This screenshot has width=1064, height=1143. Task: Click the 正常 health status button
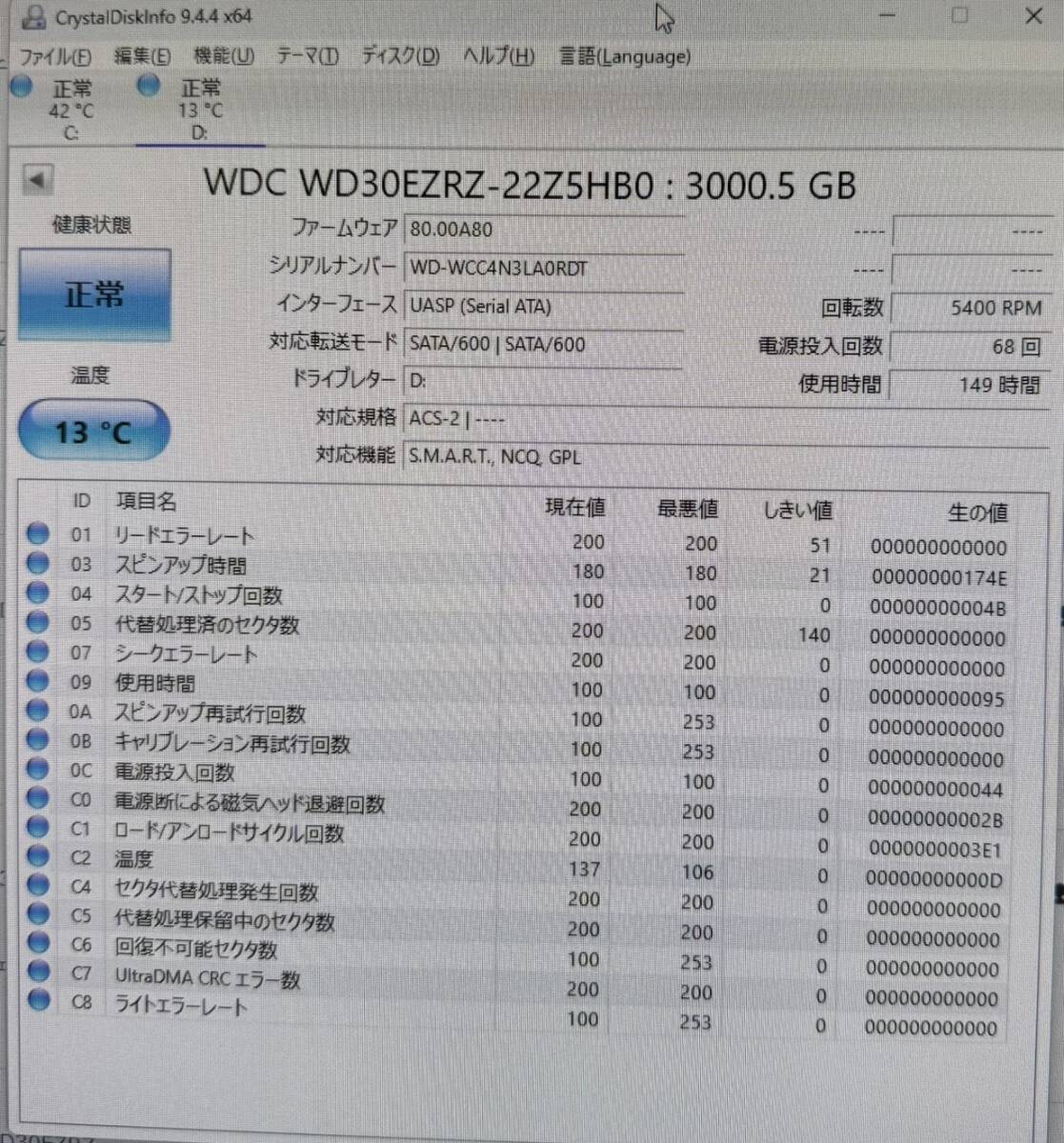(x=94, y=294)
